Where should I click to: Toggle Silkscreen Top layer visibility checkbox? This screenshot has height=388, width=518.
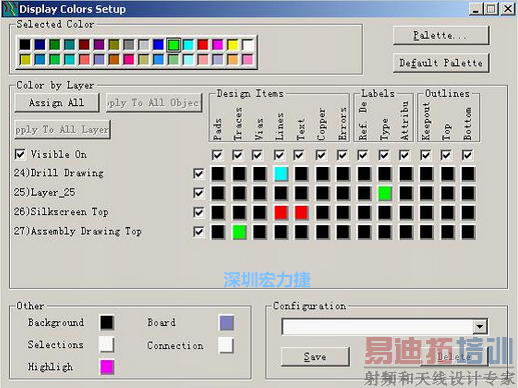point(199,212)
